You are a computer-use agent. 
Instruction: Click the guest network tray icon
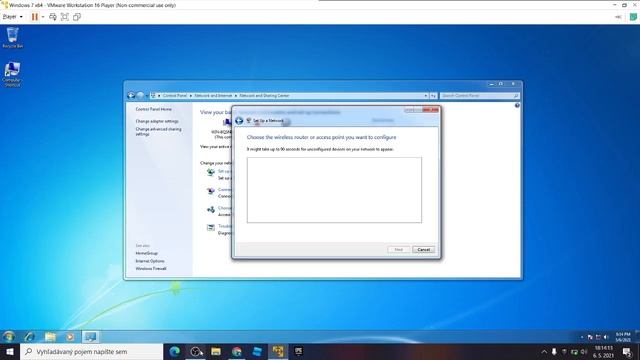(598, 337)
